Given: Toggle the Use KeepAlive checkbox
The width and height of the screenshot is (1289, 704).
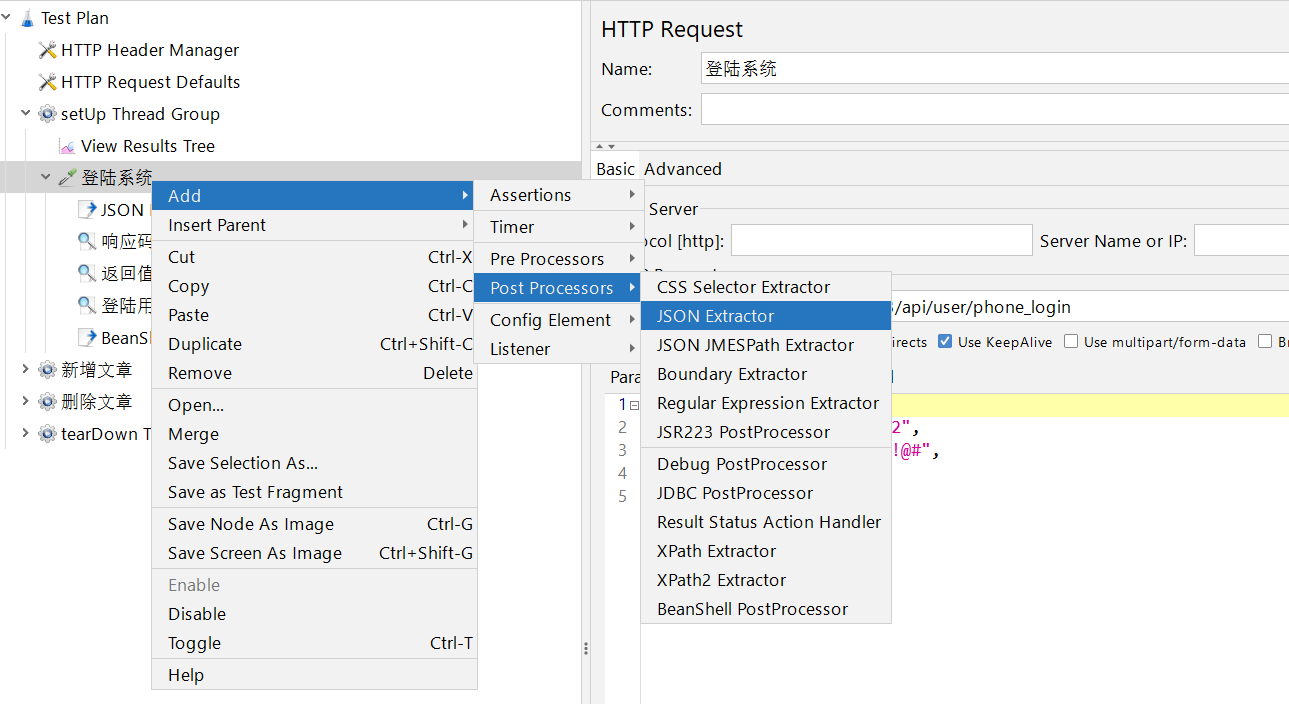Looking at the screenshot, I should tap(945, 342).
